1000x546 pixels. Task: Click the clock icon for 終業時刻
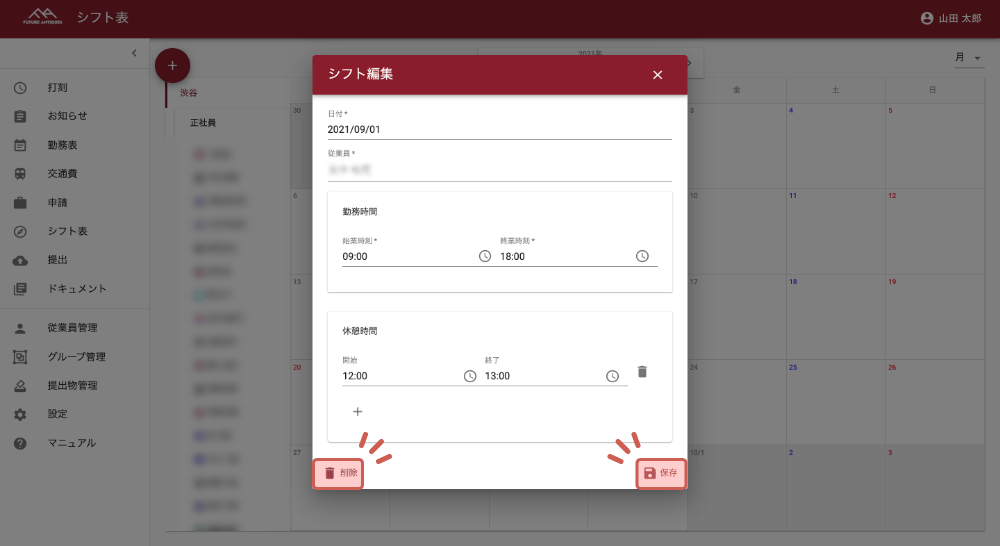point(643,256)
